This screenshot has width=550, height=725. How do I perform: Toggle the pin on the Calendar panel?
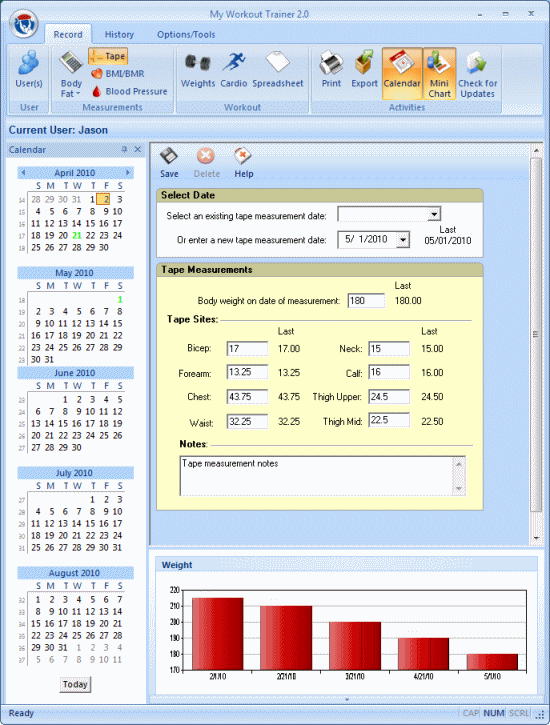pos(124,149)
